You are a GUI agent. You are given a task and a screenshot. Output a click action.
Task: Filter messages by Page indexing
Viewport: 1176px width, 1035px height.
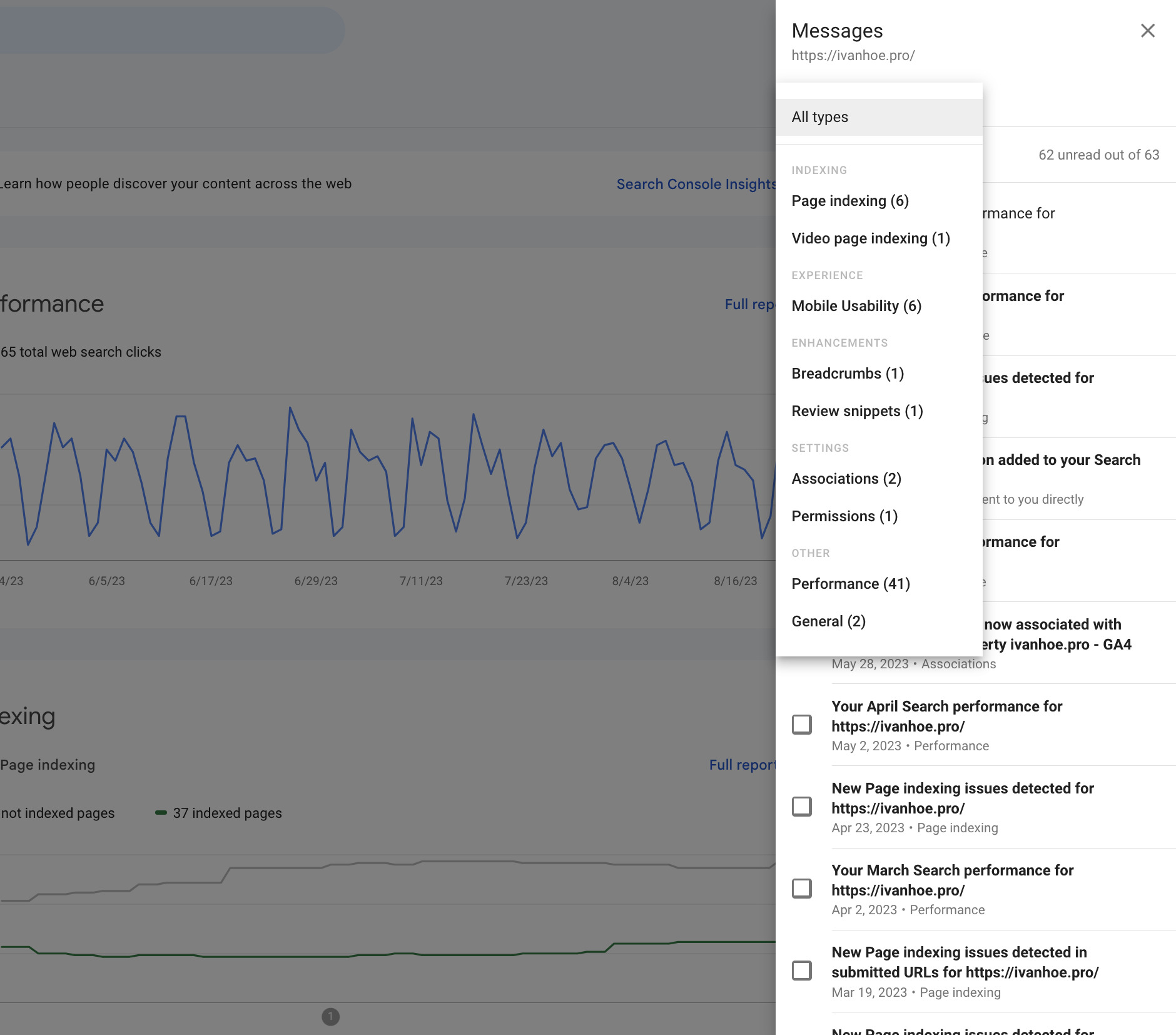(x=849, y=201)
